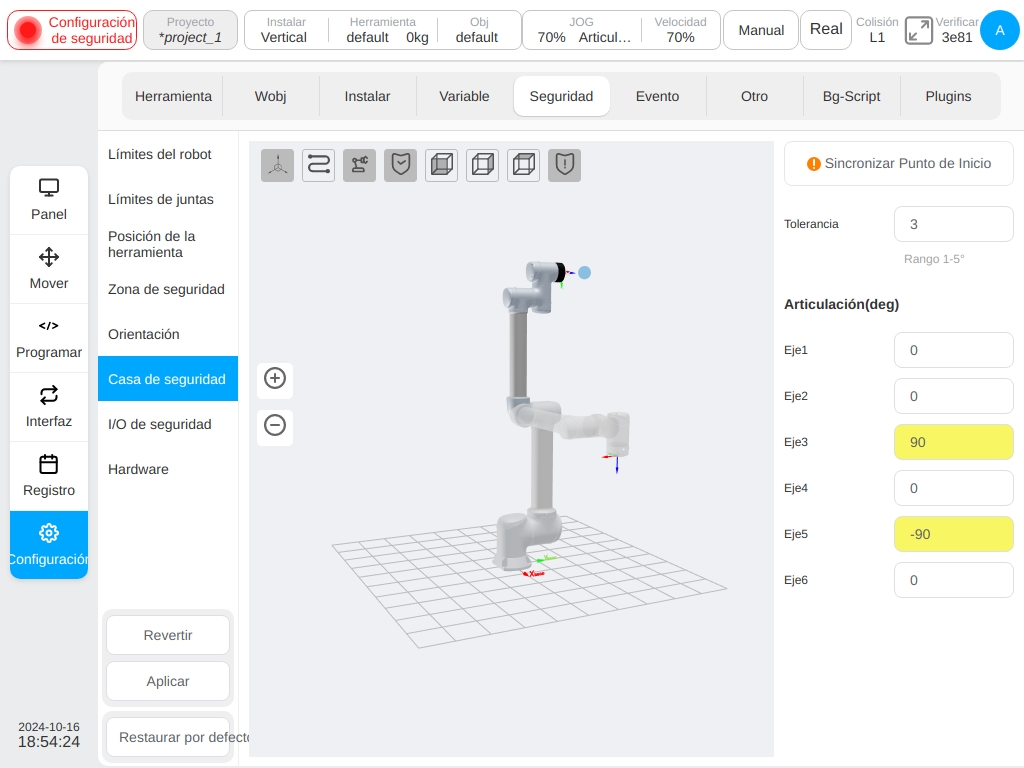Click the fullscreen expand arrows icon
This screenshot has height=768, width=1024.
point(918,30)
